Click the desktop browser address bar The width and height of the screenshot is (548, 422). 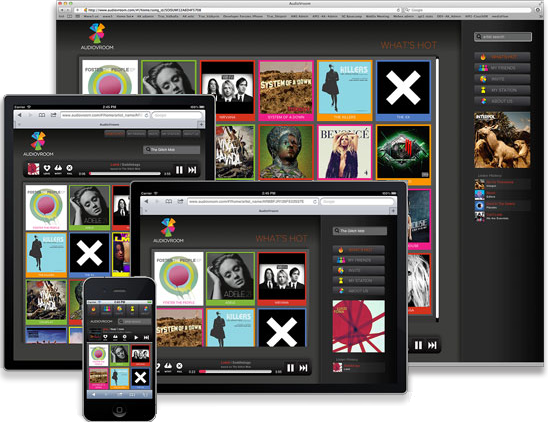241,10
